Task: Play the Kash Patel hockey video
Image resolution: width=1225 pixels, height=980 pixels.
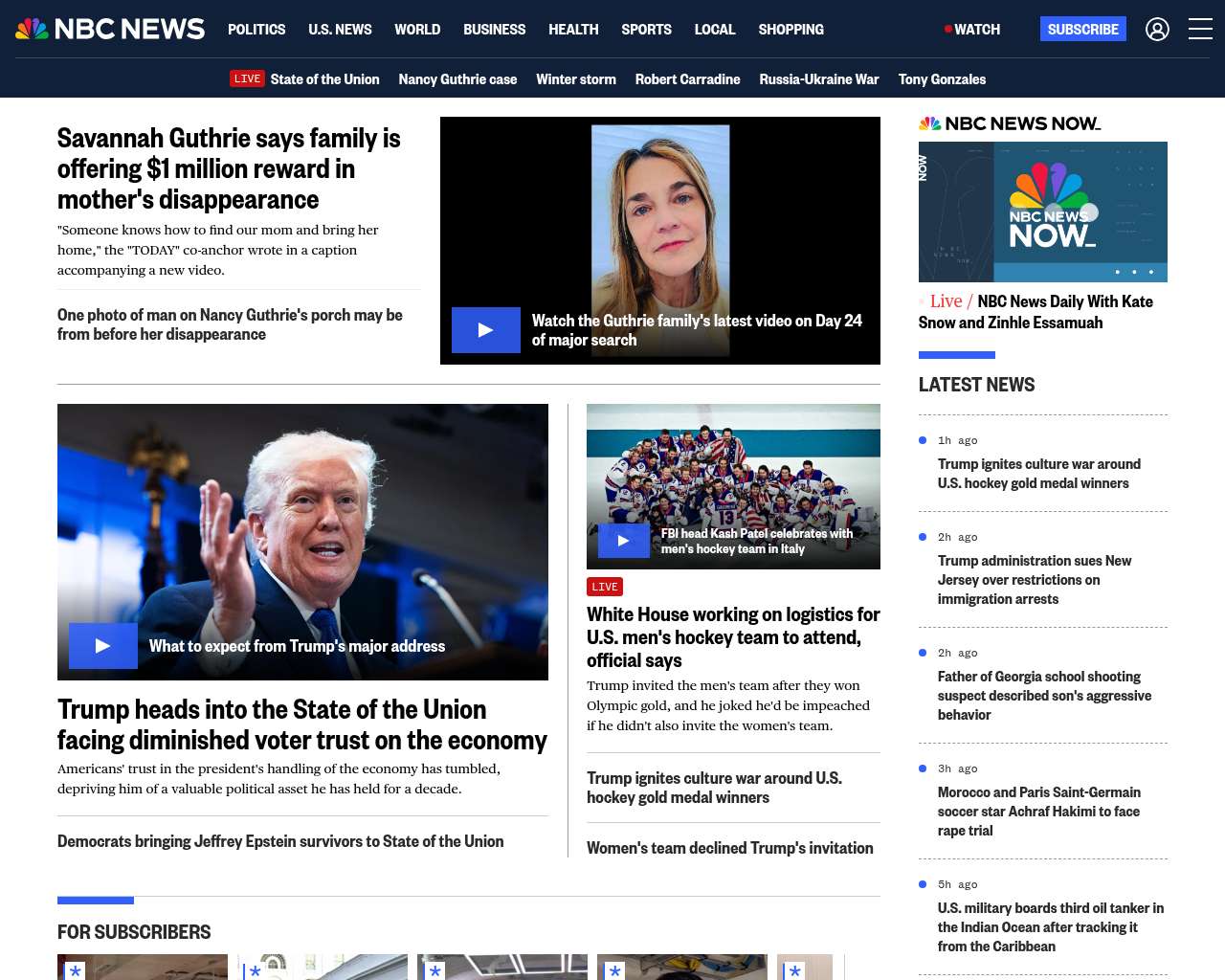Action: (623, 541)
